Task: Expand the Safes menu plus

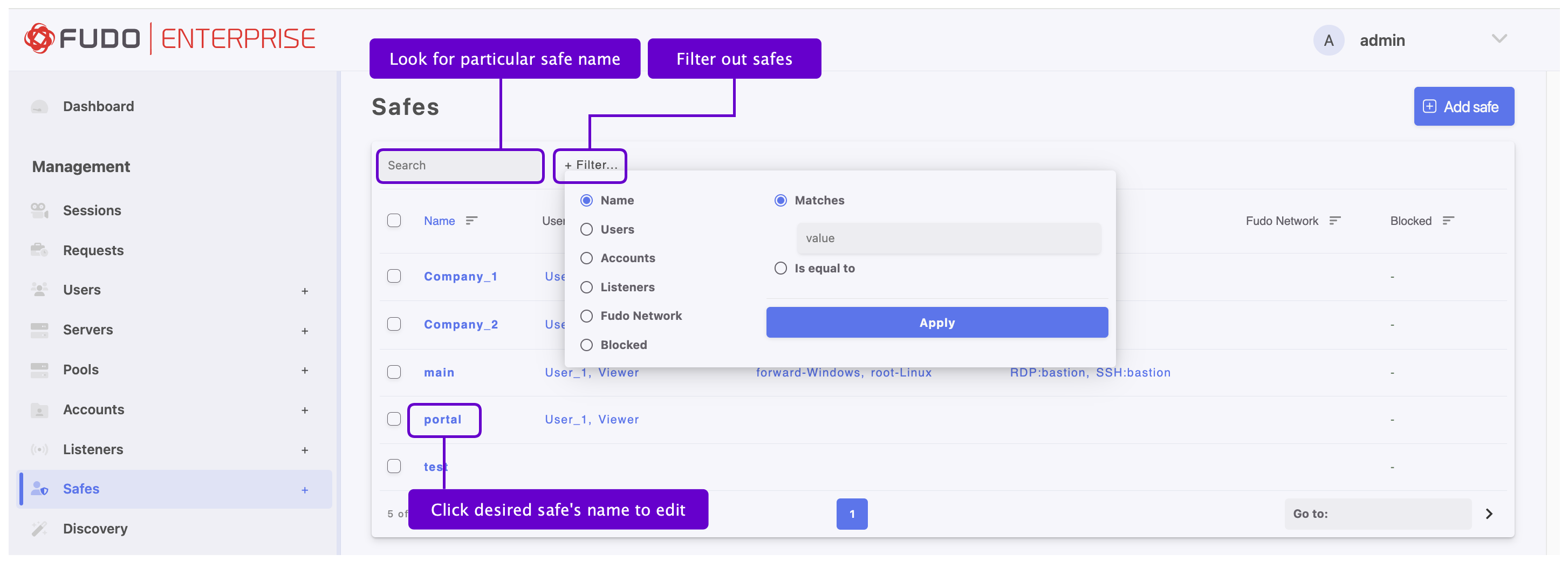Action: 305,490
